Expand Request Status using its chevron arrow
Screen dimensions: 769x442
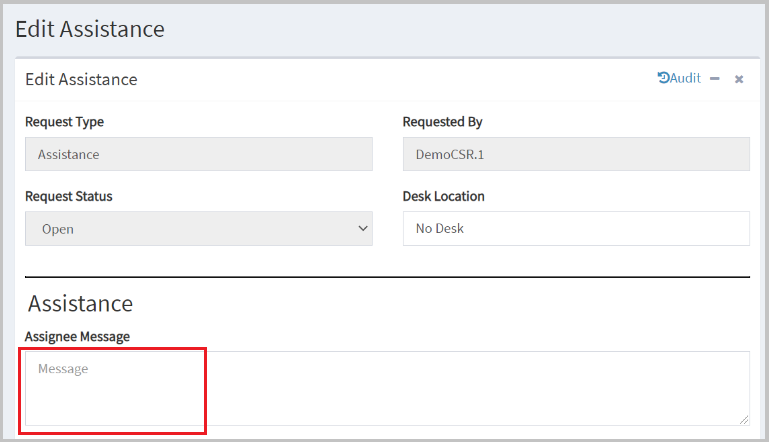coord(363,229)
